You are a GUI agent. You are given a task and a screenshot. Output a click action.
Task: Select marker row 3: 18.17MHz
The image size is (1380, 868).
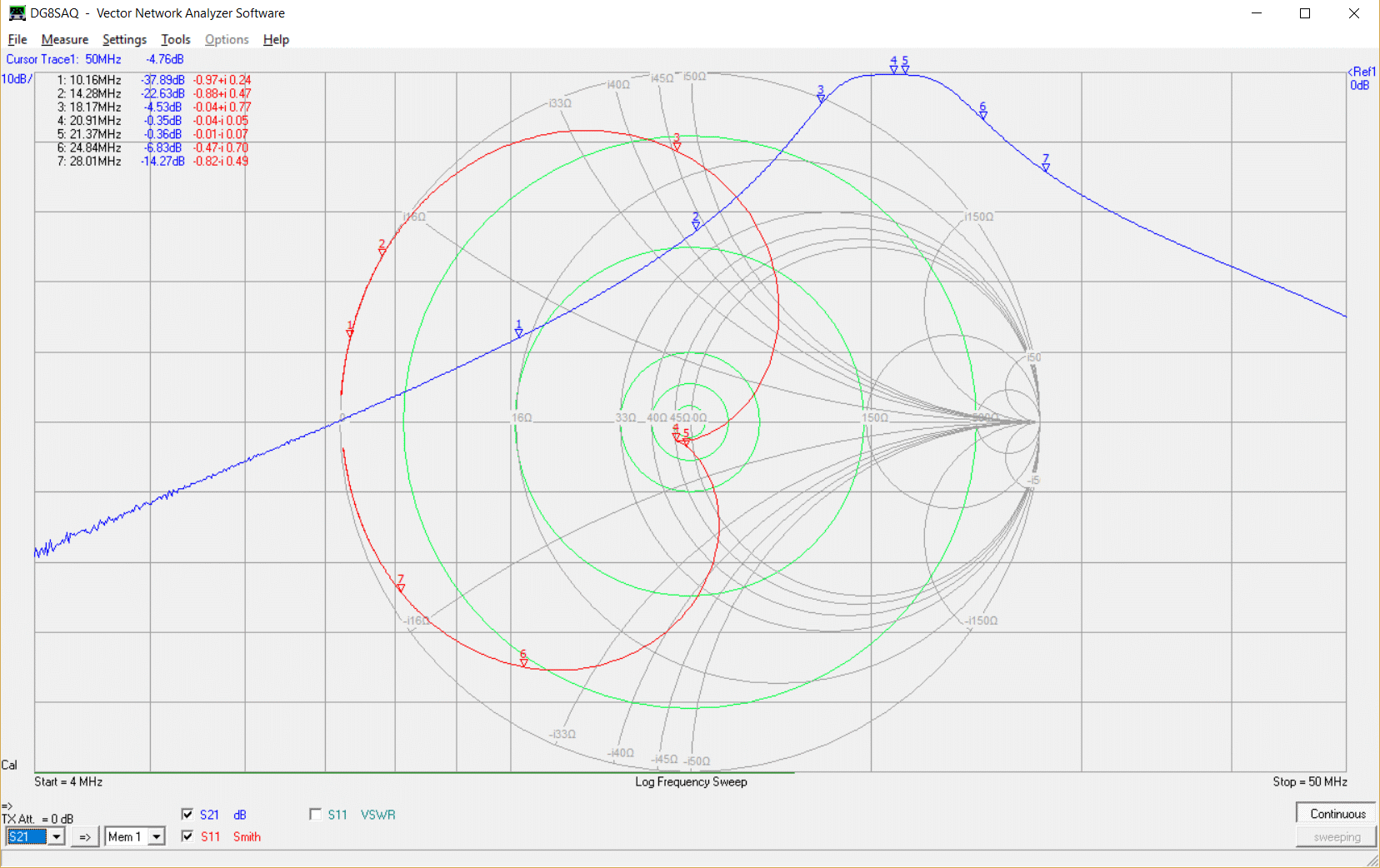(x=153, y=107)
